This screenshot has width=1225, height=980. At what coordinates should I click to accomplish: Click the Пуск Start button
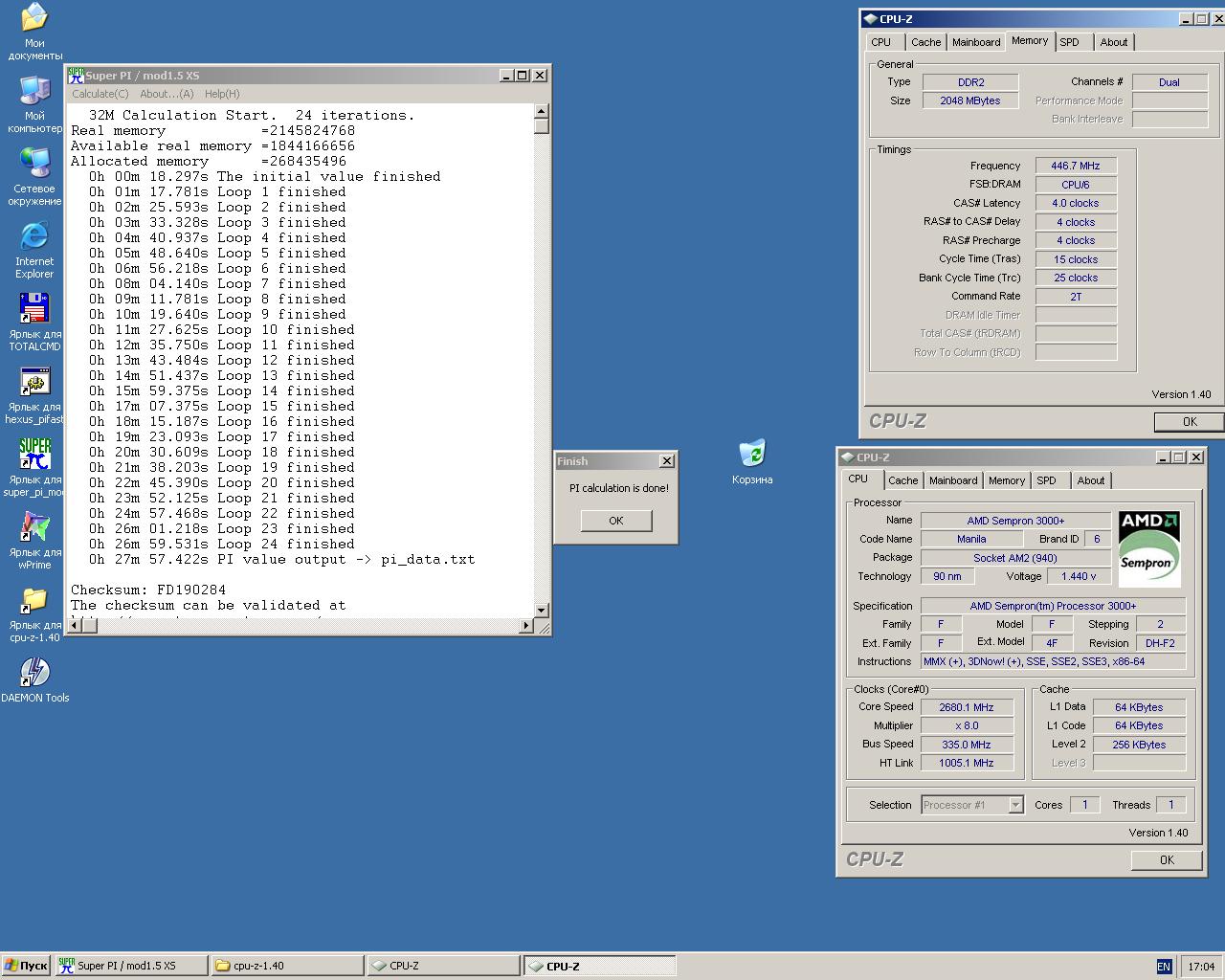click(26, 966)
